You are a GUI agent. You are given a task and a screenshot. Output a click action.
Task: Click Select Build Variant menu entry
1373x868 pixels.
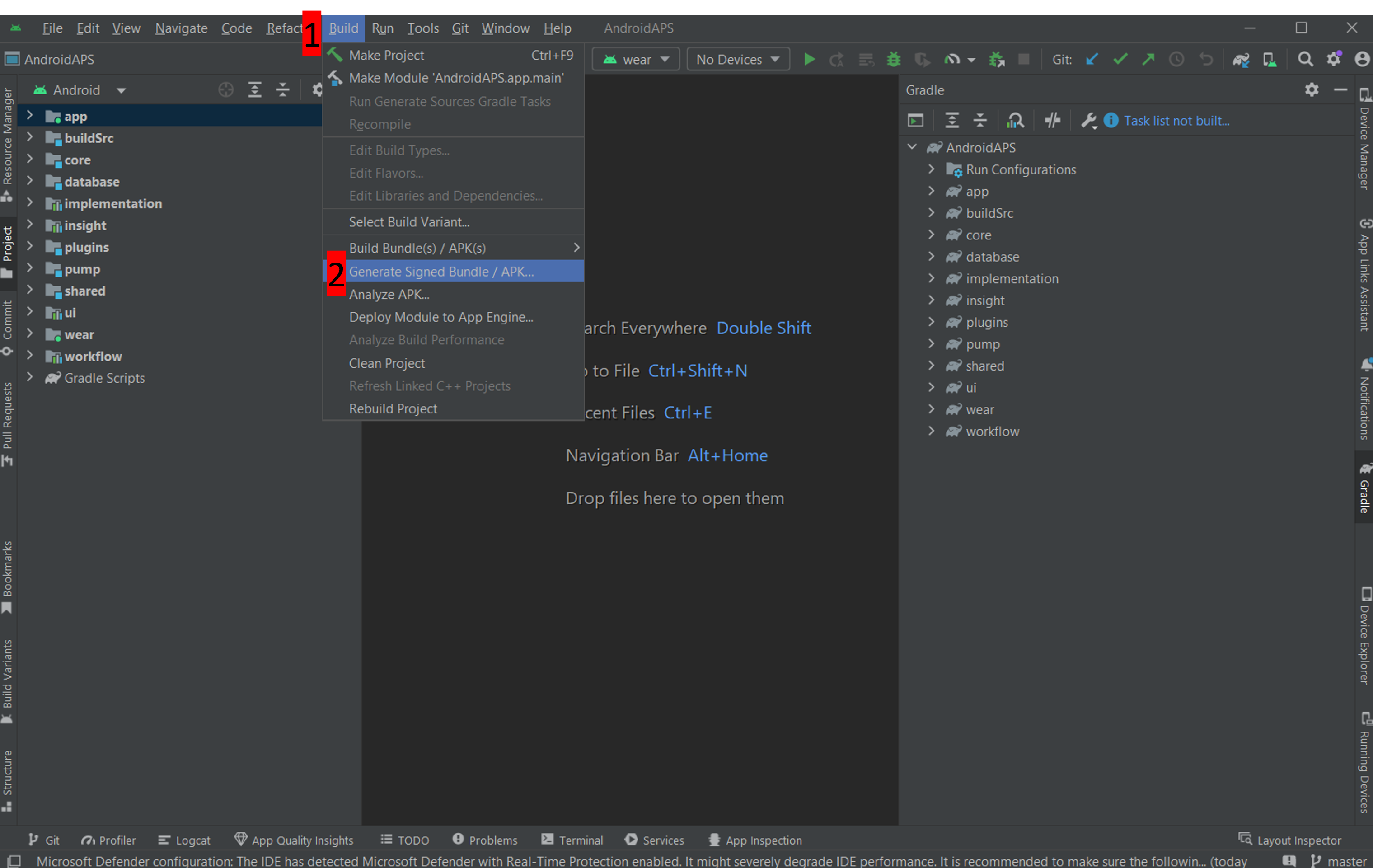click(453, 222)
